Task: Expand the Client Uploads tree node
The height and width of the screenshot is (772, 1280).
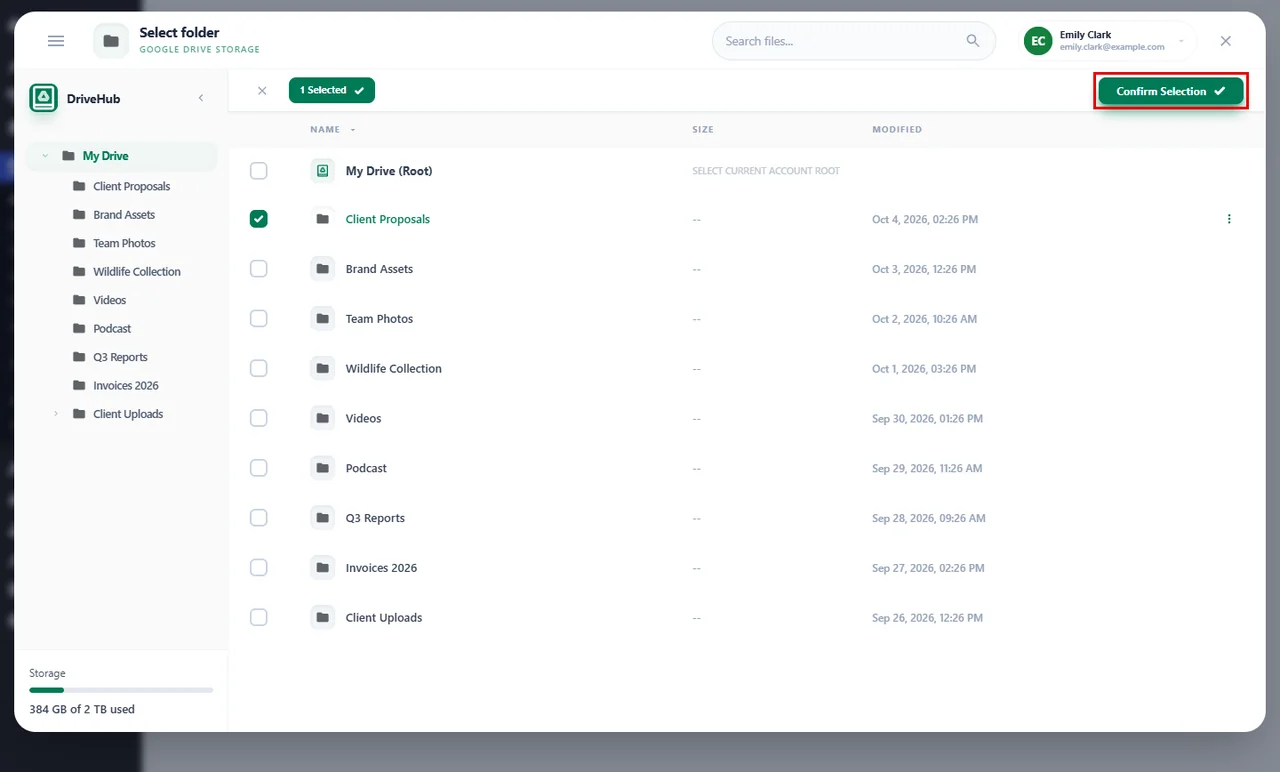Action: click(x=56, y=414)
